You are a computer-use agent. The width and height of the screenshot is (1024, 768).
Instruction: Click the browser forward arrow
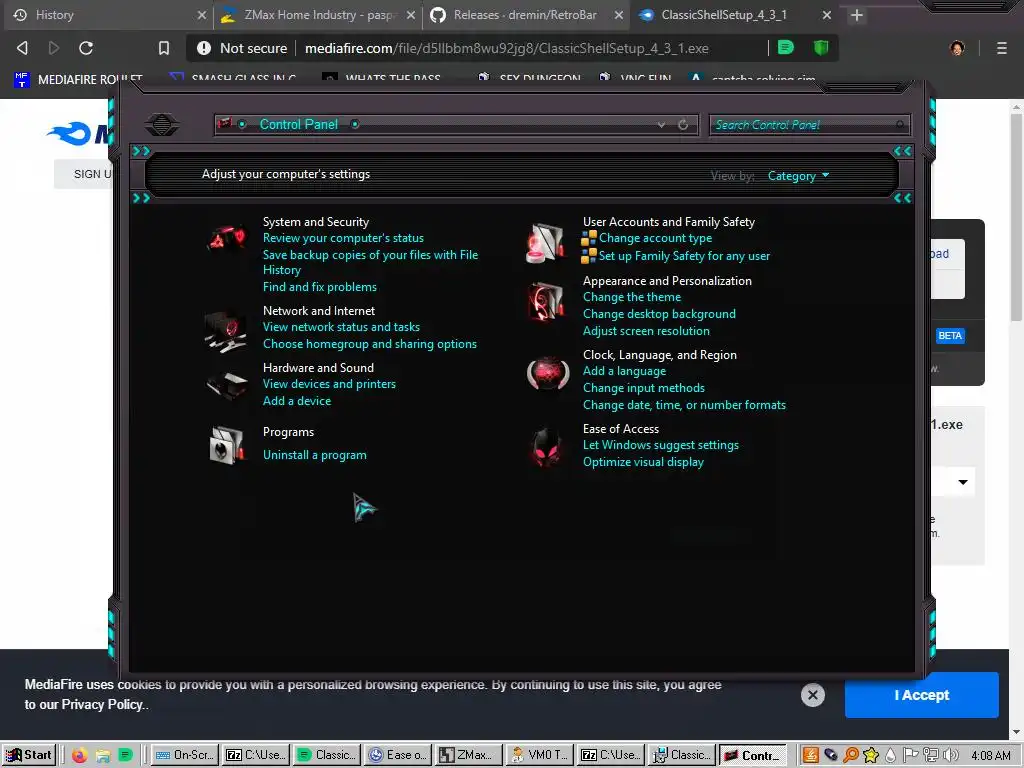[x=54, y=48]
